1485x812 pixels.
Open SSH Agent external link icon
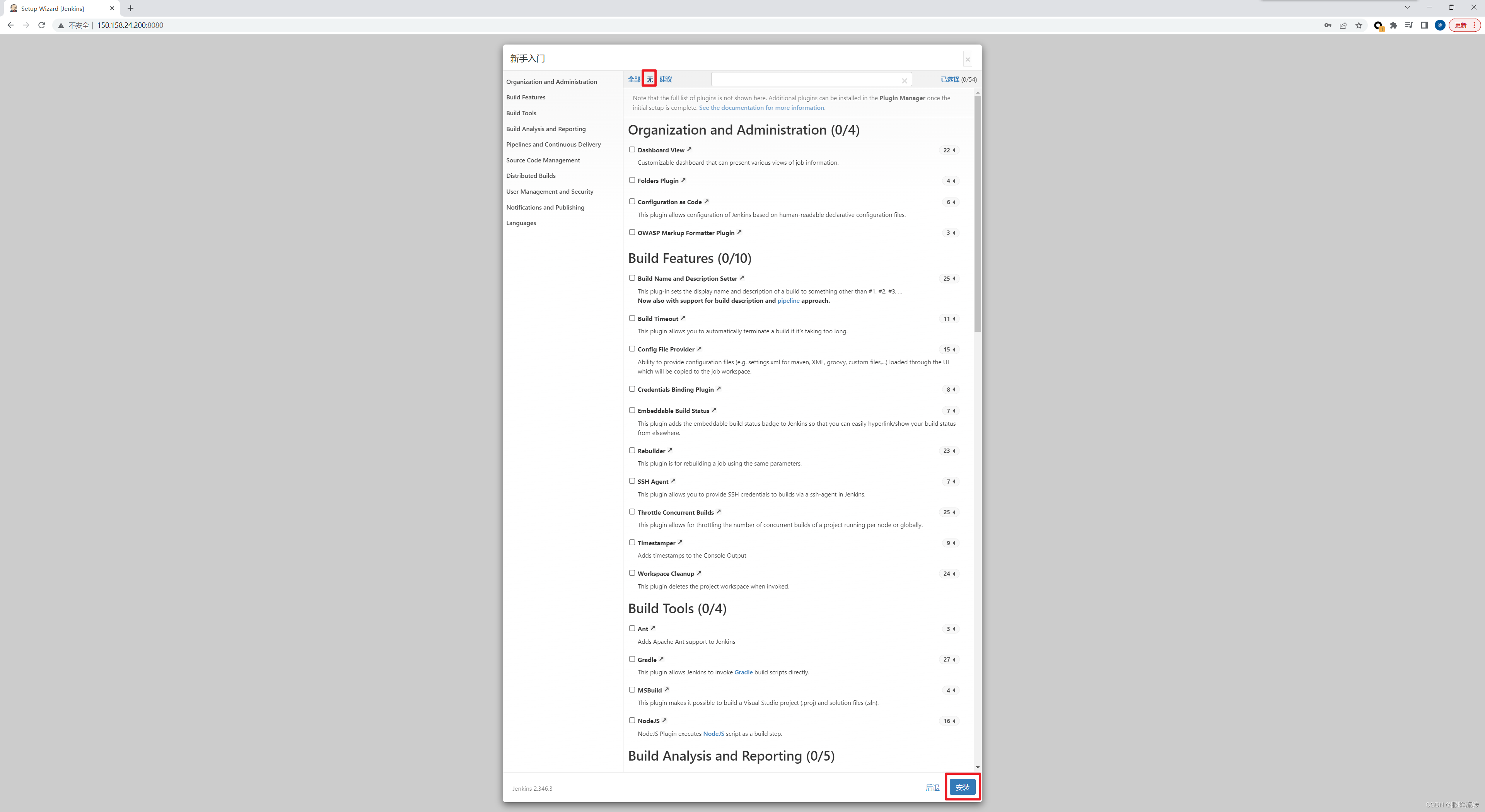pyautogui.click(x=673, y=481)
